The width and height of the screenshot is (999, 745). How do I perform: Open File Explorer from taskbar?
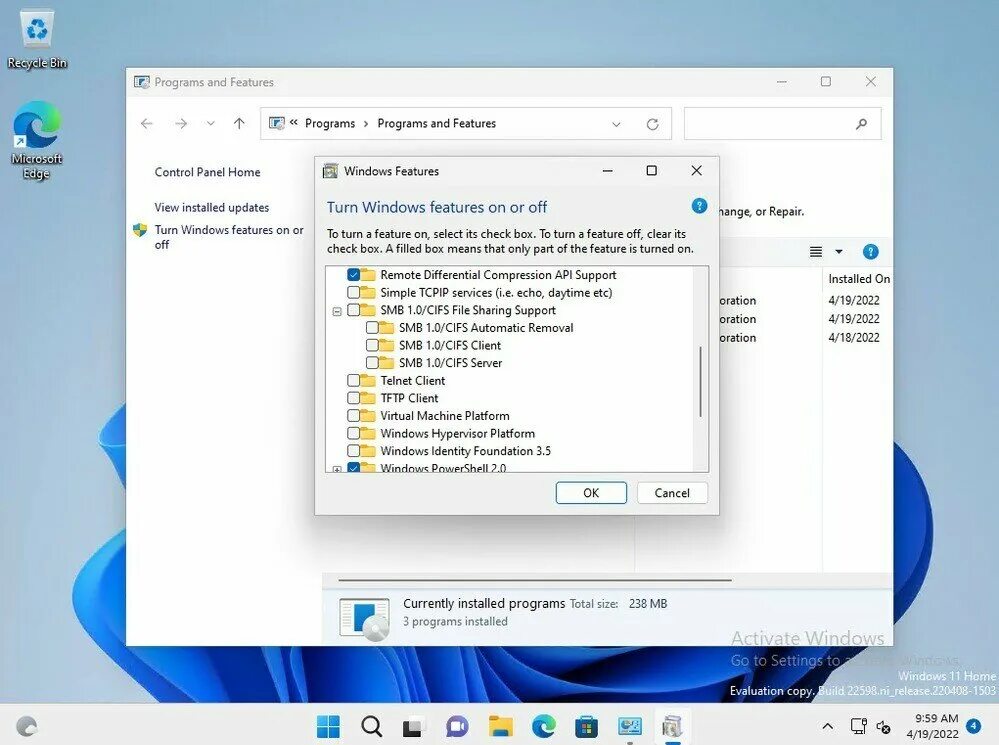tap(500, 726)
